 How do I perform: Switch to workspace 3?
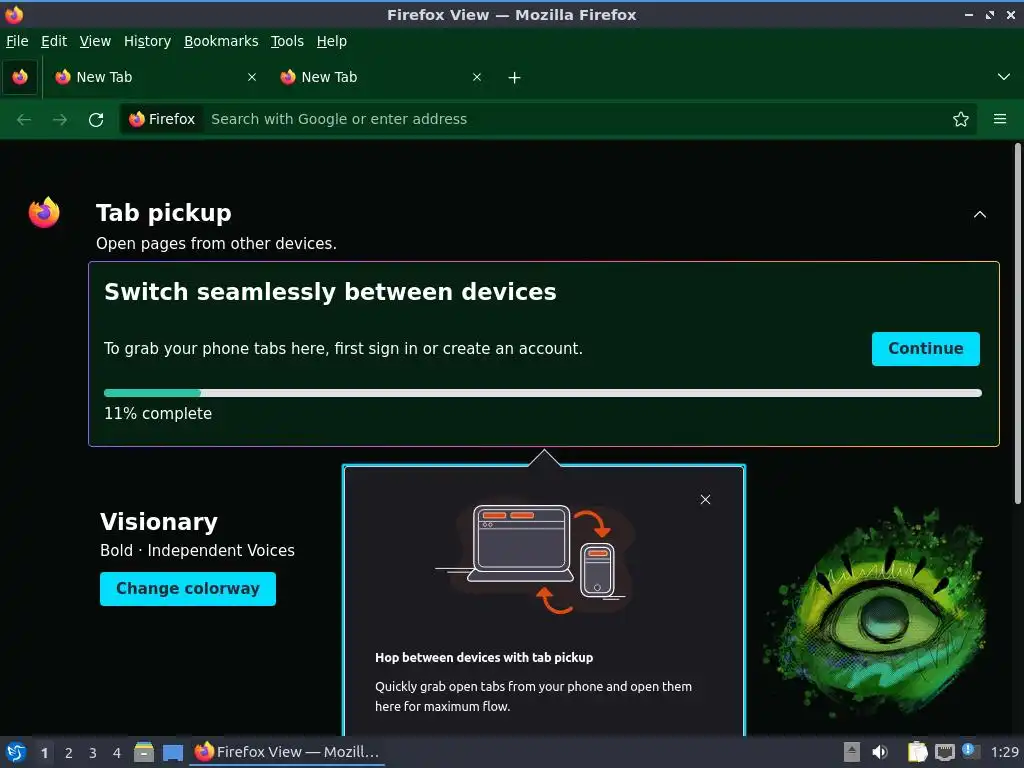coord(93,753)
